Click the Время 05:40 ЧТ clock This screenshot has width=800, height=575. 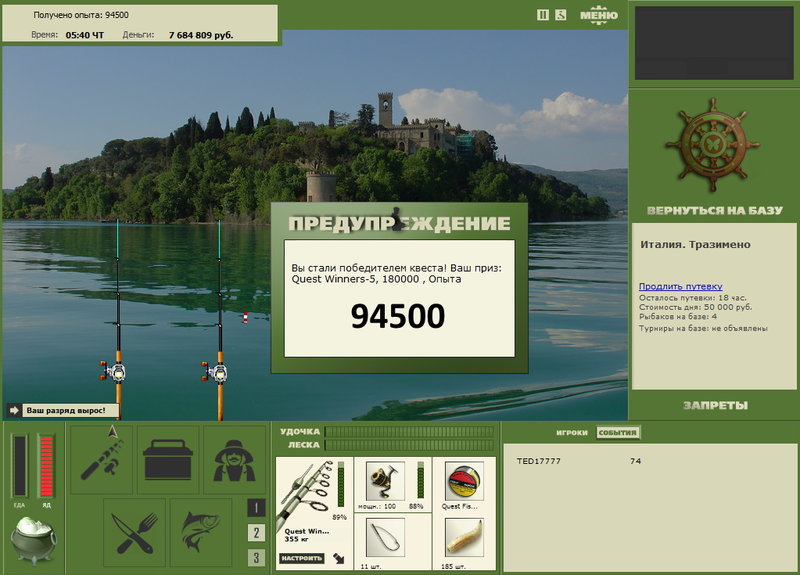tap(85, 35)
